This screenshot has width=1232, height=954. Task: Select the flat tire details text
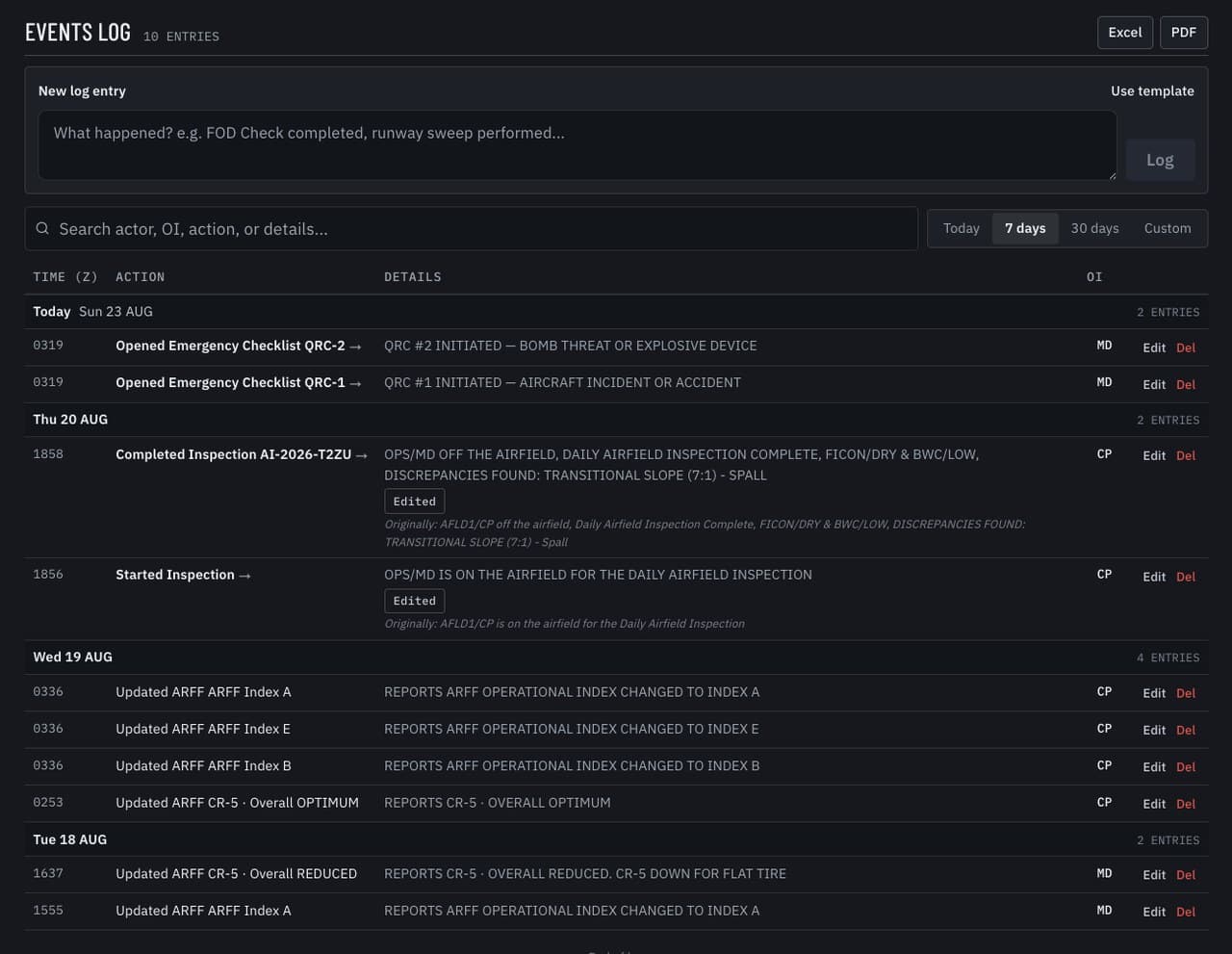(x=585, y=874)
